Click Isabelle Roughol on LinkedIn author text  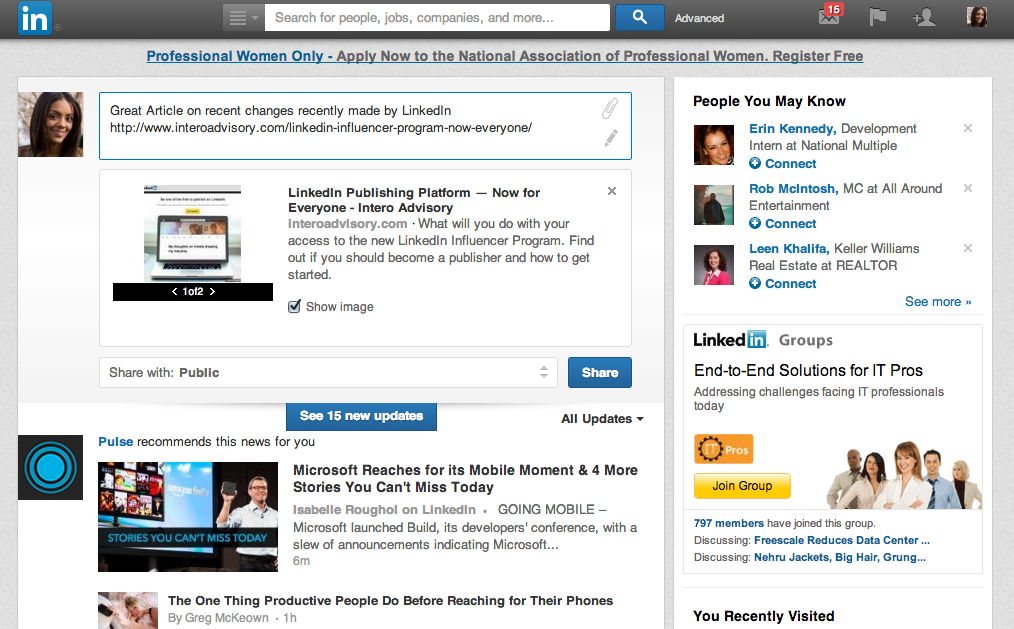pos(384,509)
